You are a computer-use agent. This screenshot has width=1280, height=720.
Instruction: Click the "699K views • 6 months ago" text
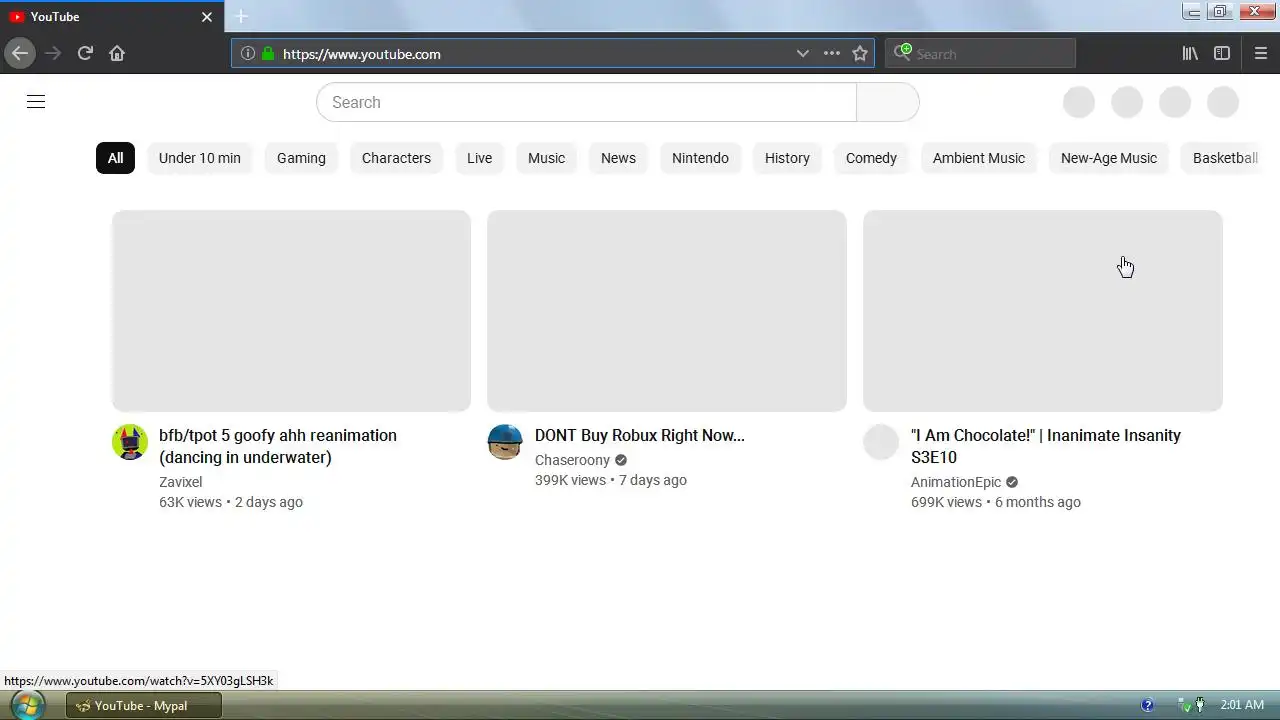pos(996,502)
